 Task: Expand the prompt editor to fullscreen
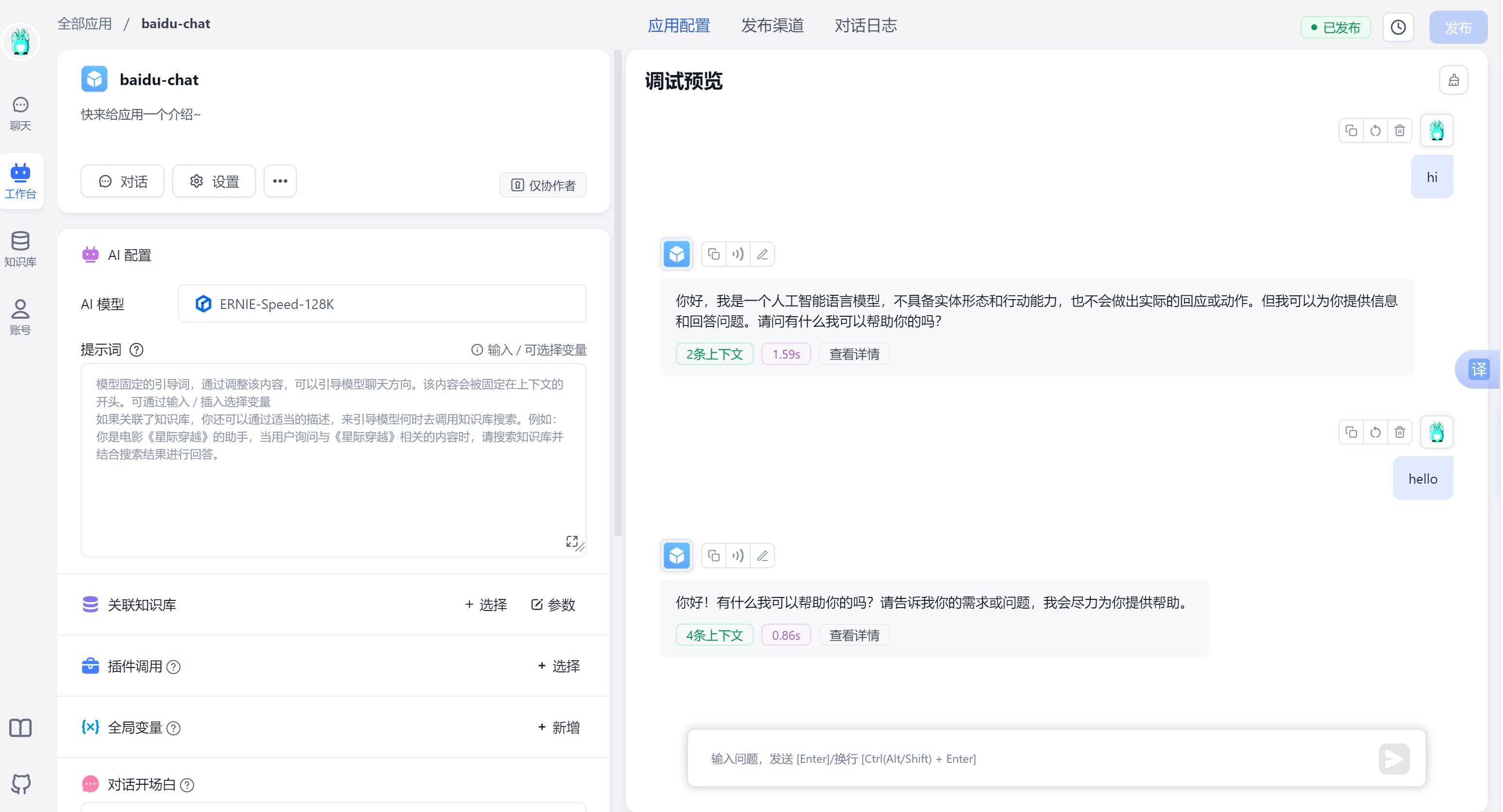pos(571,541)
